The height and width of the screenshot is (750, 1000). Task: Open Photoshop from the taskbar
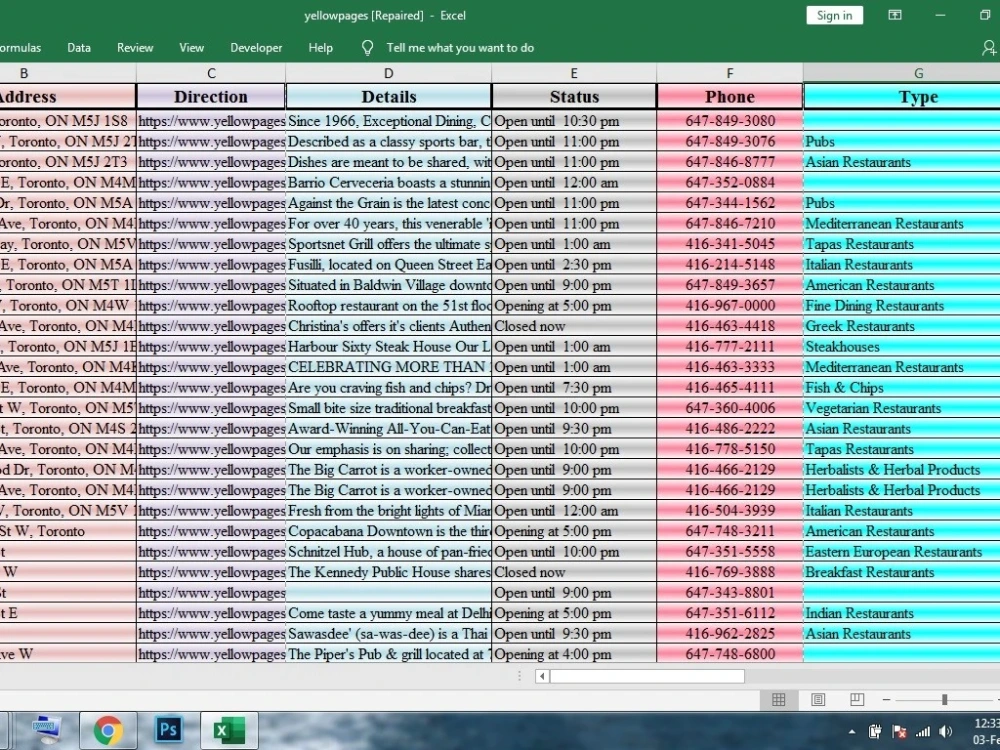coord(168,729)
